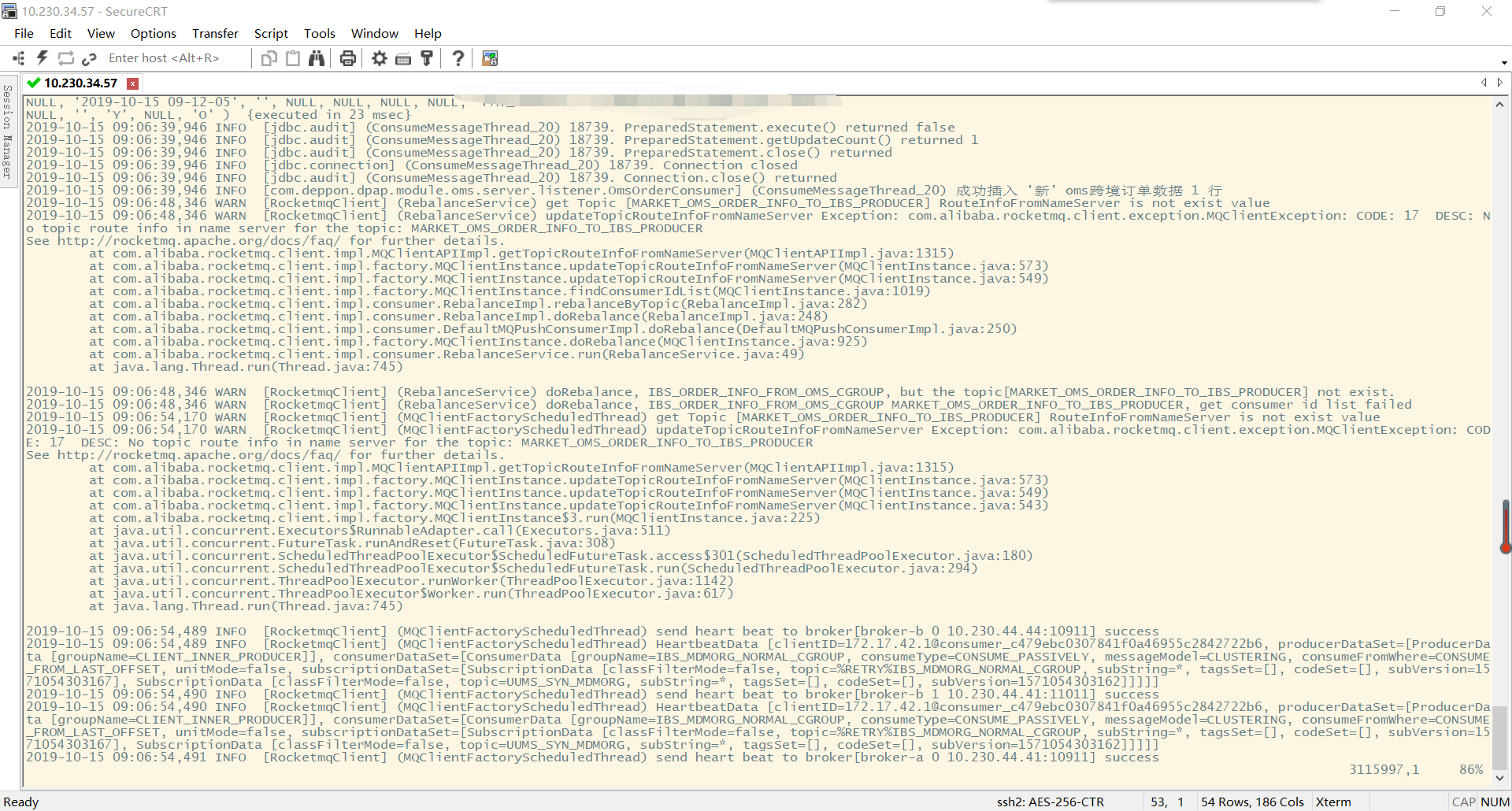The width and height of the screenshot is (1512, 811).
Task: Open the Transfer menu
Action: click(x=215, y=33)
